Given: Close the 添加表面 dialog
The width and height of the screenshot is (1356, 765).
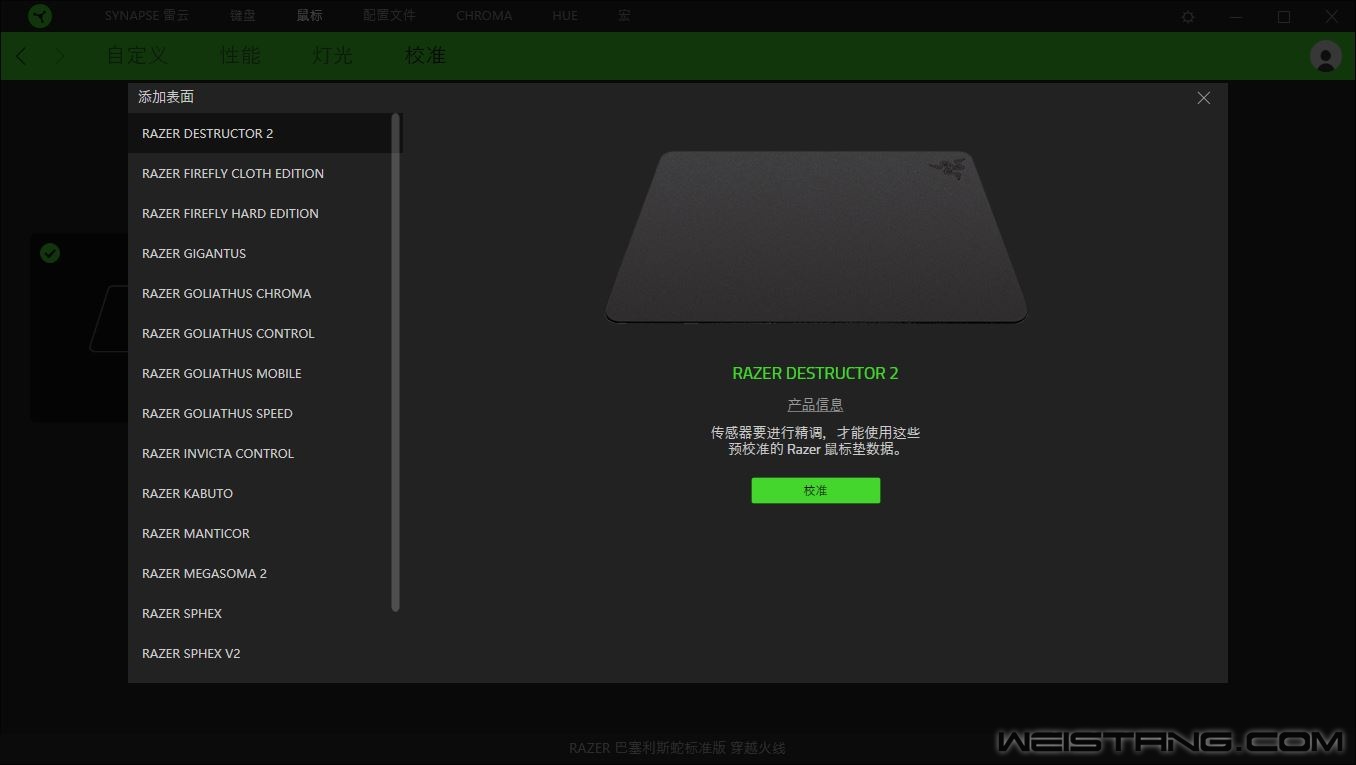Looking at the screenshot, I should [x=1204, y=98].
